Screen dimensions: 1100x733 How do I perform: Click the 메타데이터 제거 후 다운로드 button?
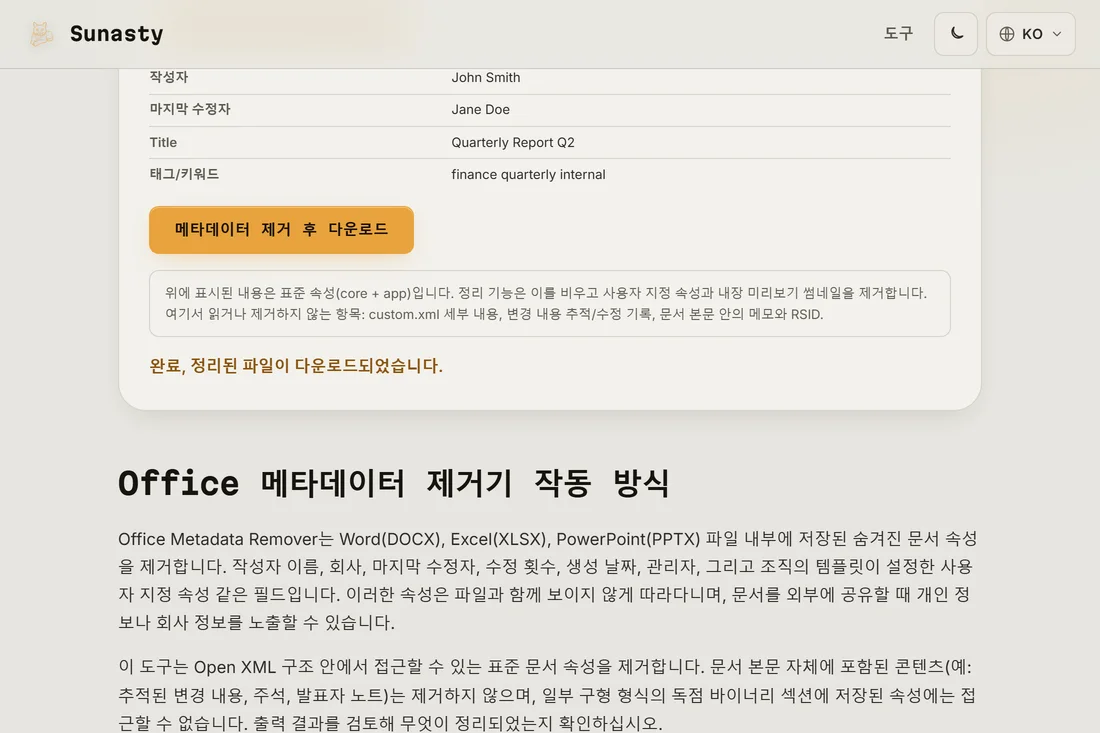pyautogui.click(x=281, y=229)
